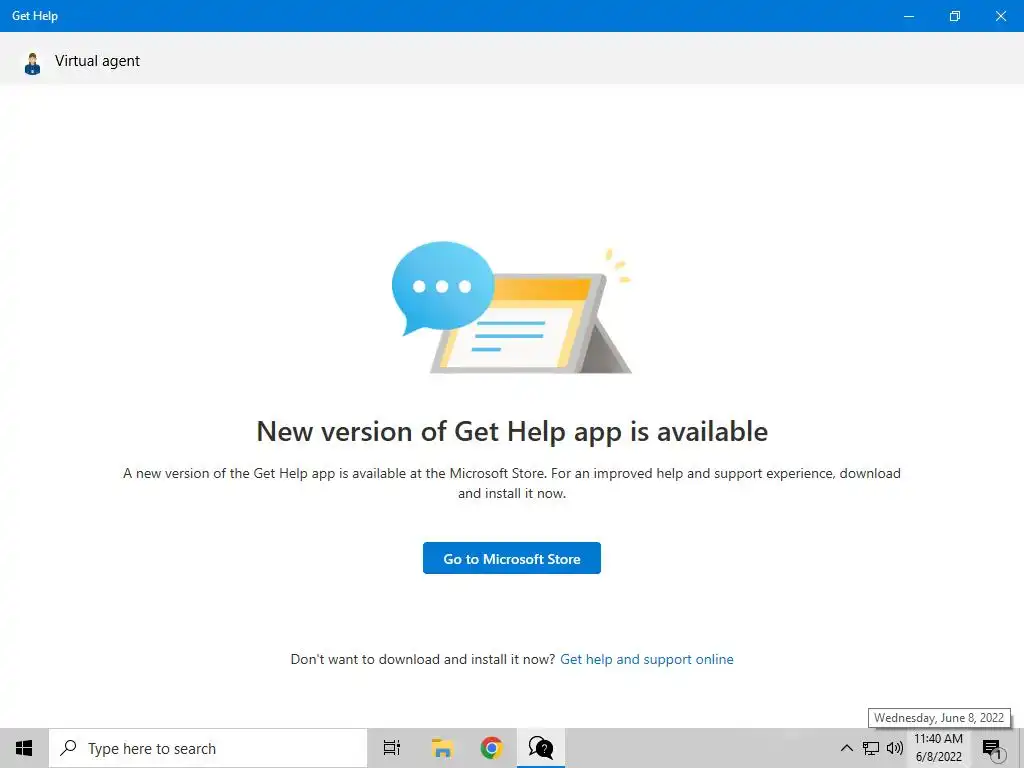This screenshot has width=1024, height=768.
Task: Open network status tray icon
Action: (x=871, y=748)
